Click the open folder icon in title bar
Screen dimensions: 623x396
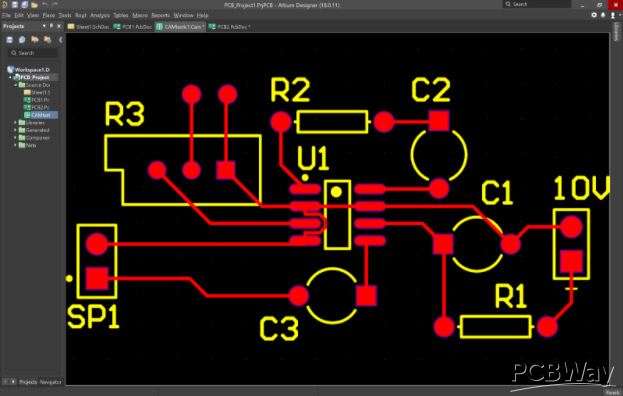(34, 5)
